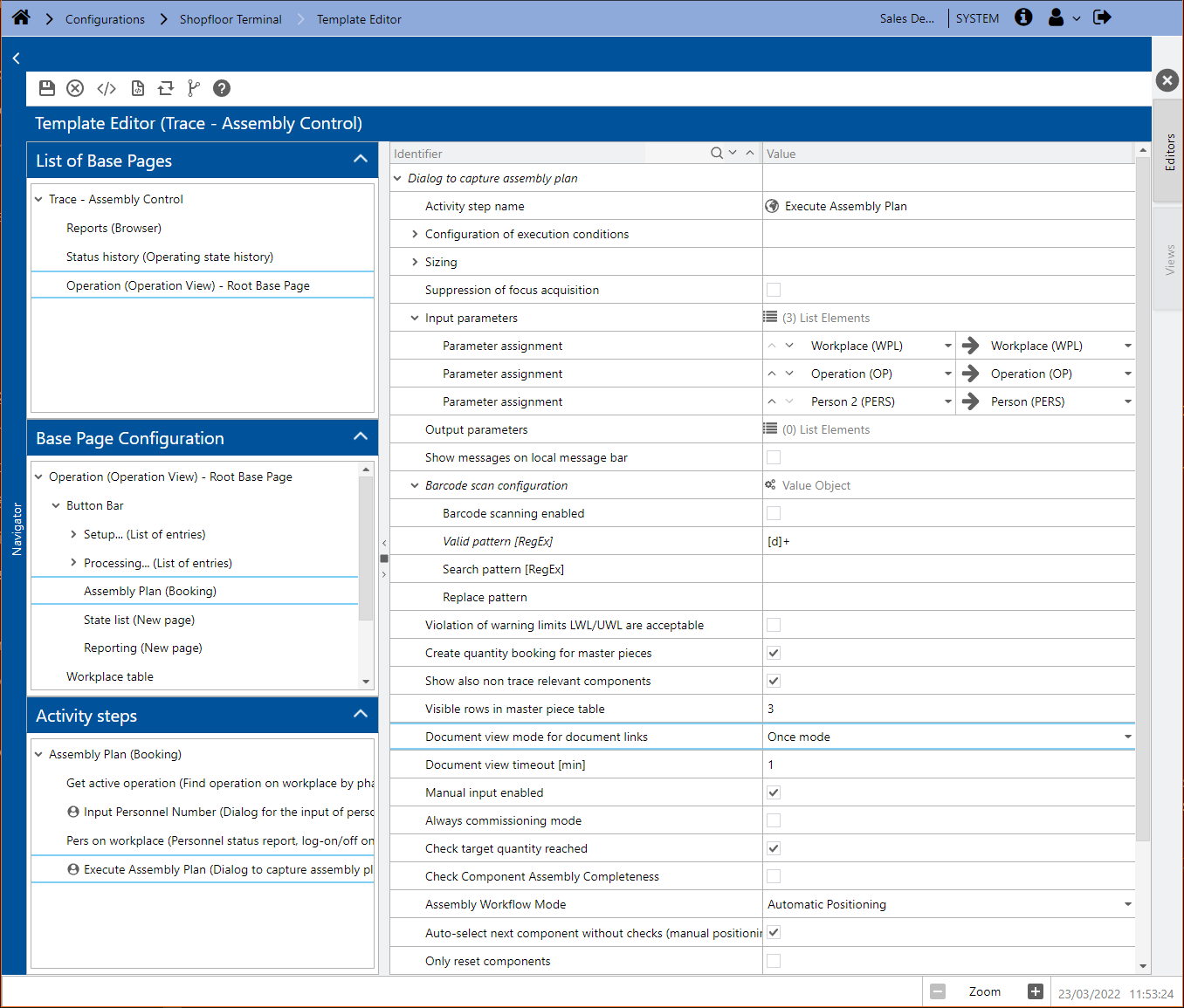Click the Zoom plus button

(1036, 991)
